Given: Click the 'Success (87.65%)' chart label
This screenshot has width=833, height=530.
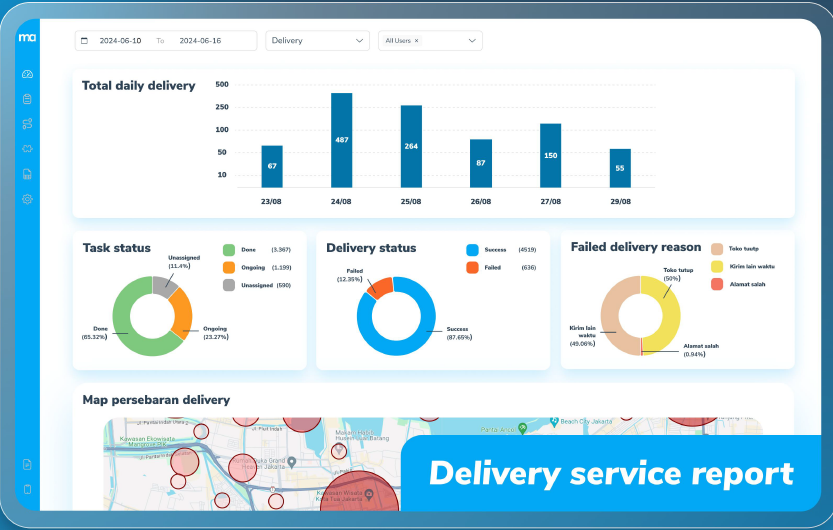Looking at the screenshot, I should [459, 333].
